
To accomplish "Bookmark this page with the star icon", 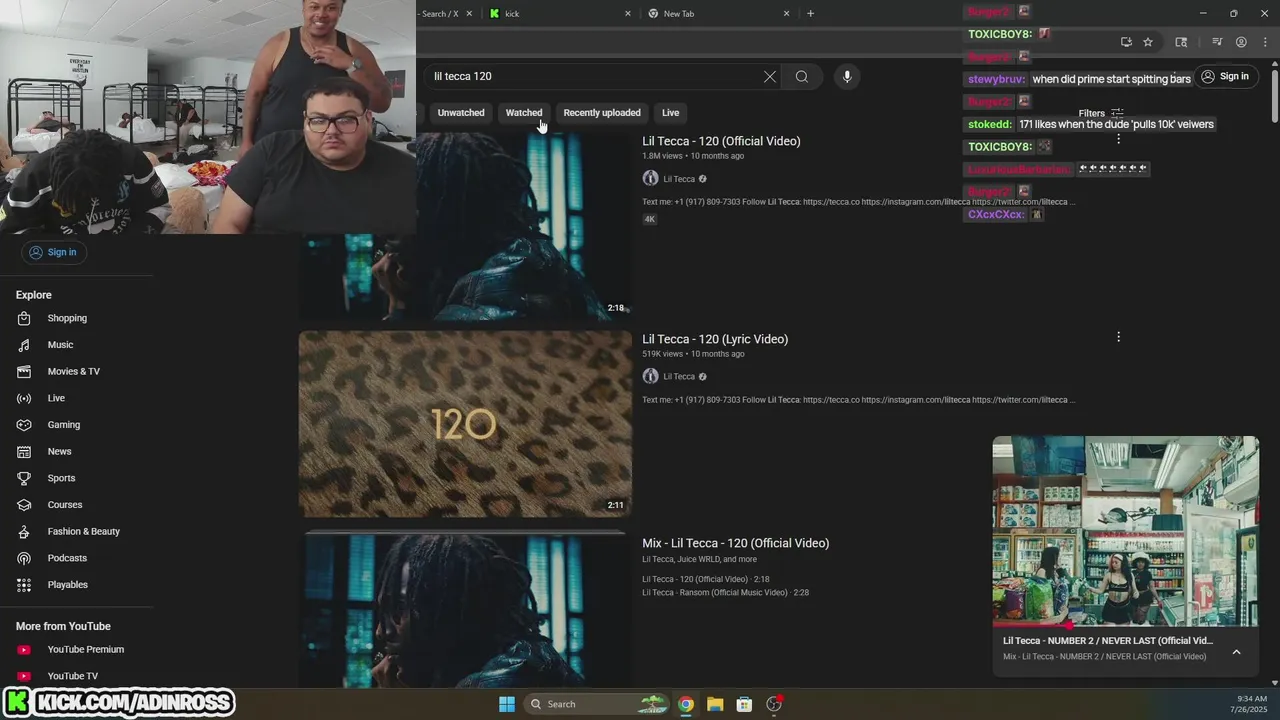I will coord(1148,42).
